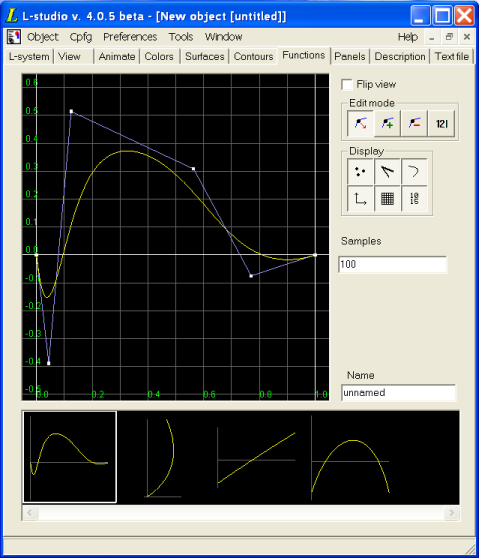479x558 pixels.
Task: Click the curve endpoint at x 1.0
Action: point(315,255)
